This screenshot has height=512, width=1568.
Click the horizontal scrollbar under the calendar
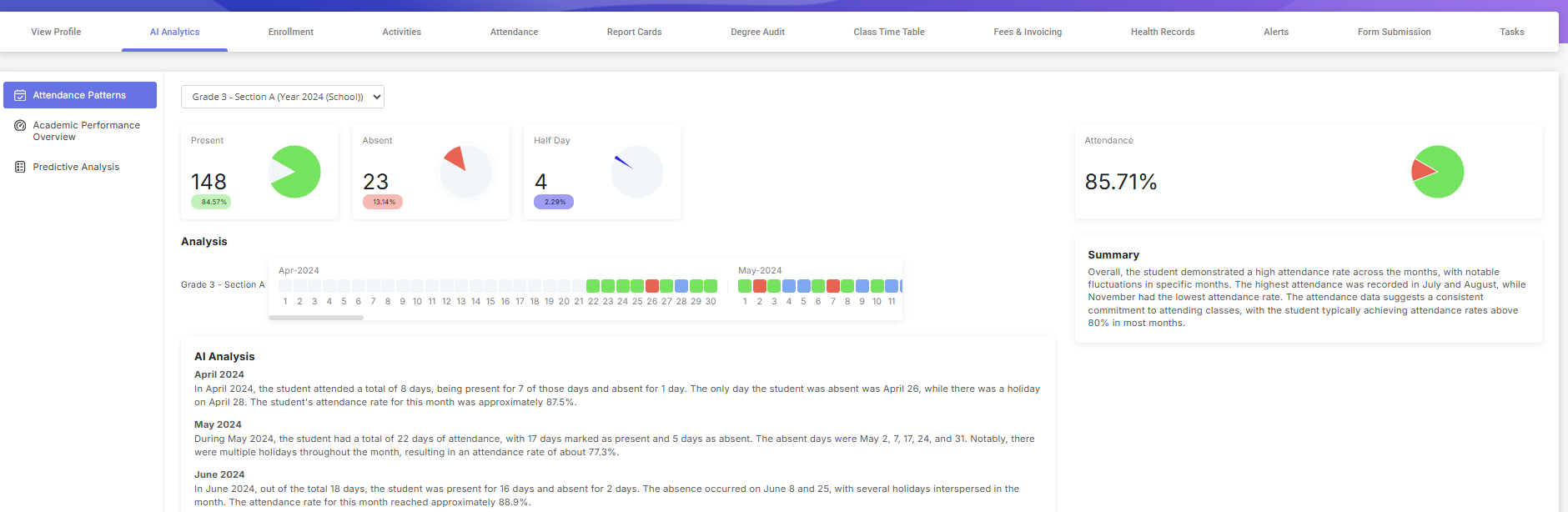316,318
